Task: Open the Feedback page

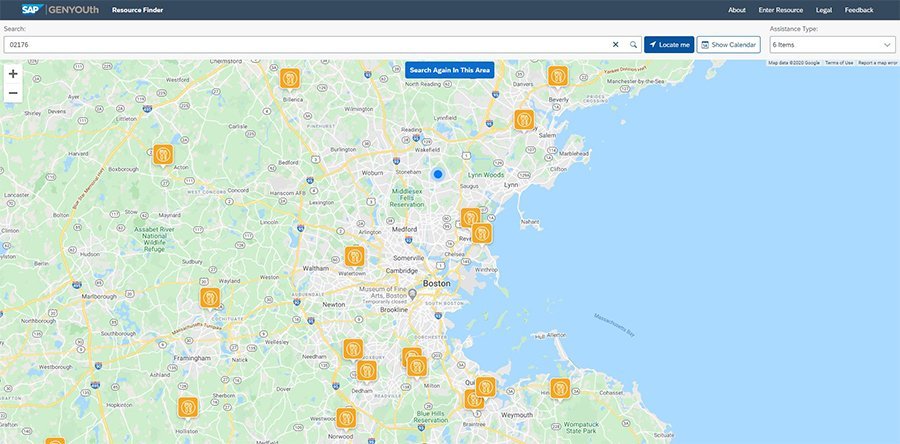Action: click(x=859, y=10)
